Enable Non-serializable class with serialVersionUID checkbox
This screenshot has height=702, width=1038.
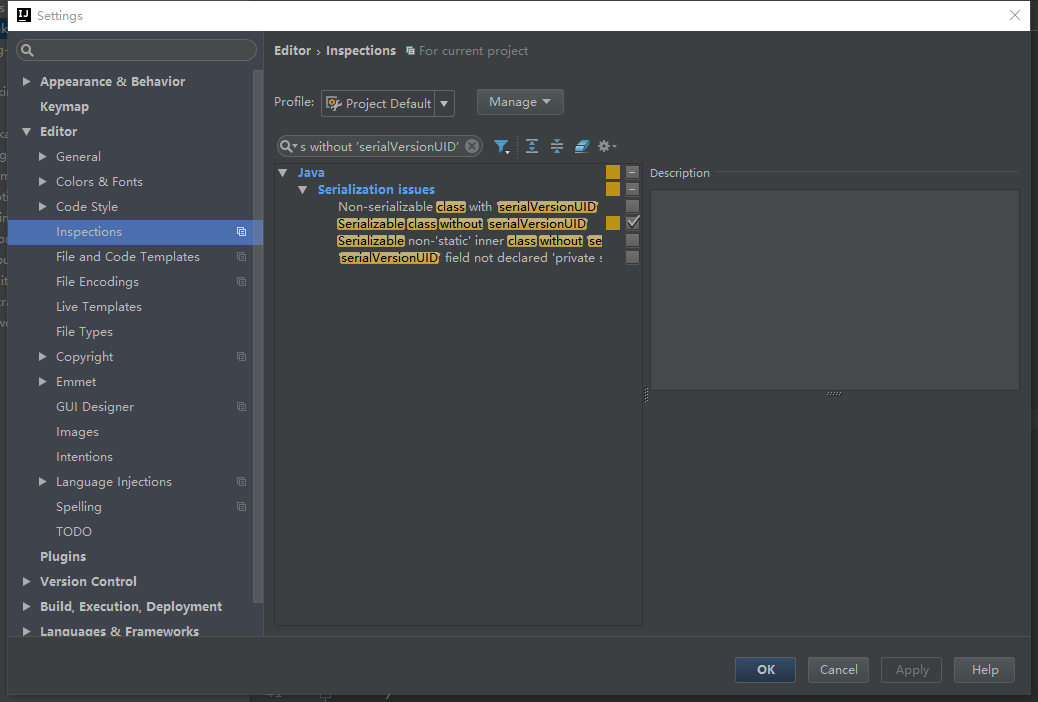(x=632, y=207)
